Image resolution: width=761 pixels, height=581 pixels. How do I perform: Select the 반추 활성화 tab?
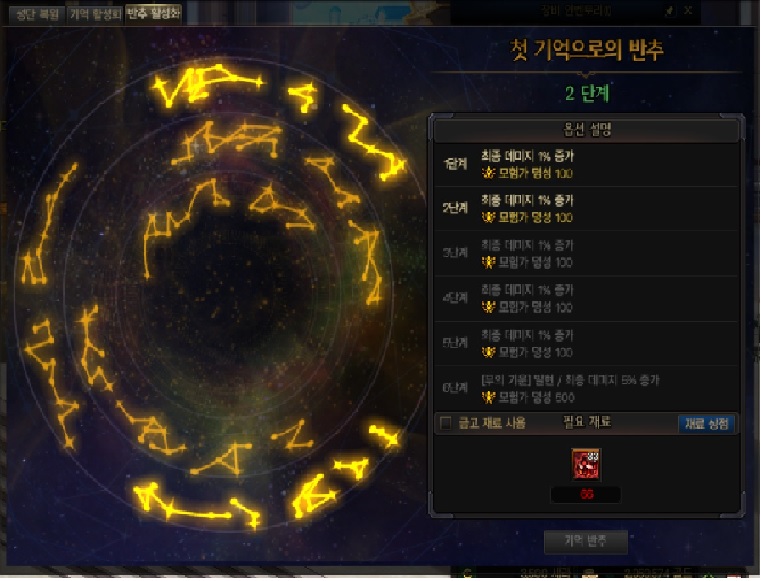click(153, 14)
